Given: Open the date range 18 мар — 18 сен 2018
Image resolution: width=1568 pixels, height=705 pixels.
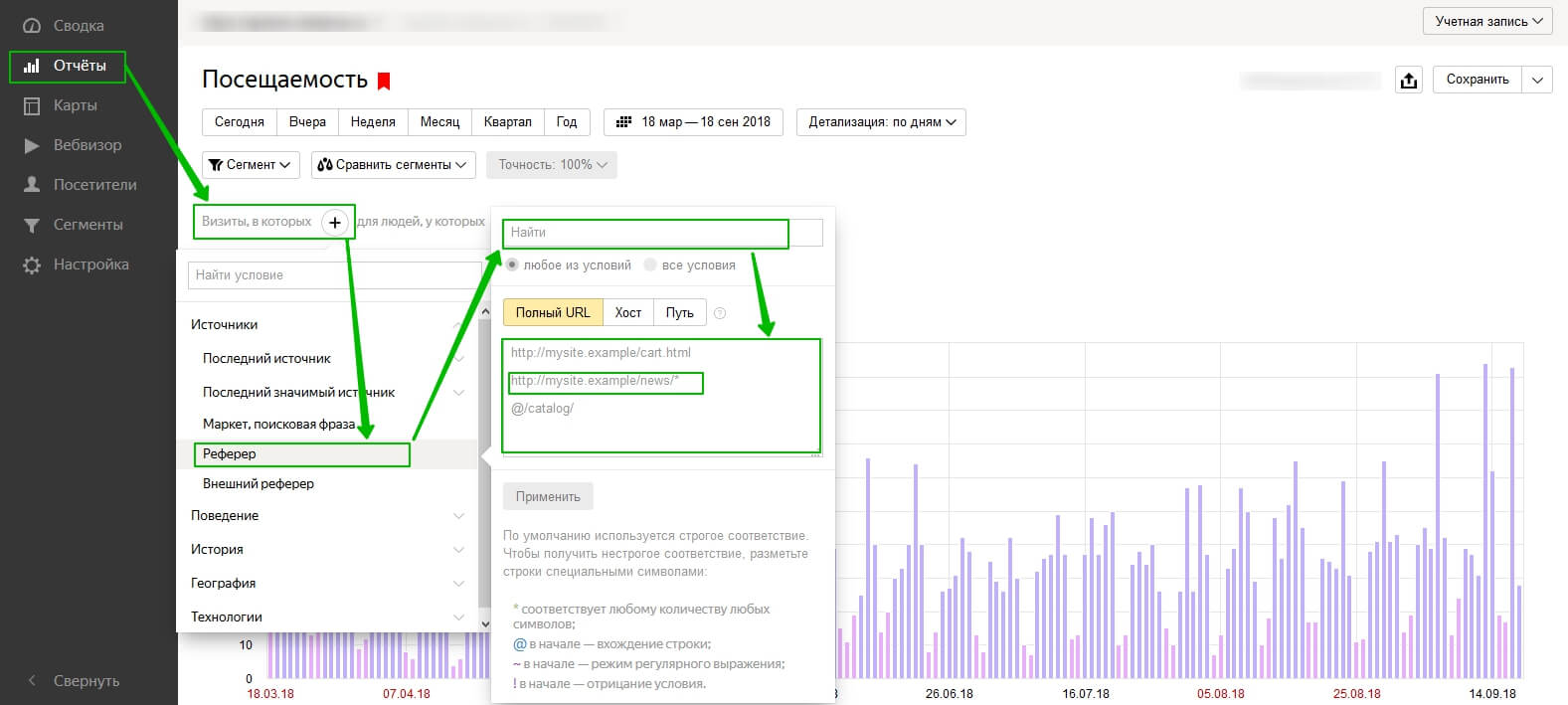Looking at the screenshot, I should click(694, 122).
